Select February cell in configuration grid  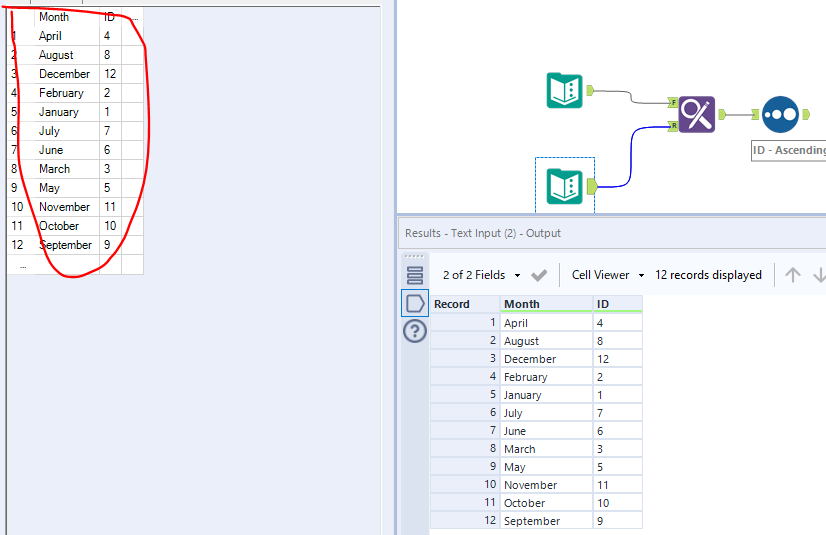pyautogui.click(x=67, y=93)
